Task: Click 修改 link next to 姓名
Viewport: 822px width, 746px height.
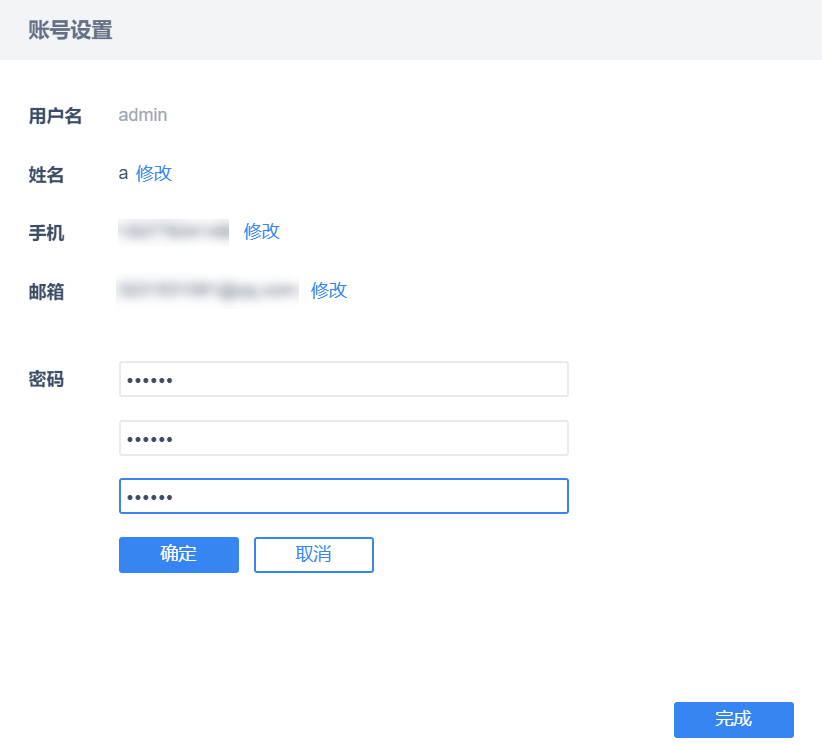Action: pyautogui.click(x=154, y=173)
